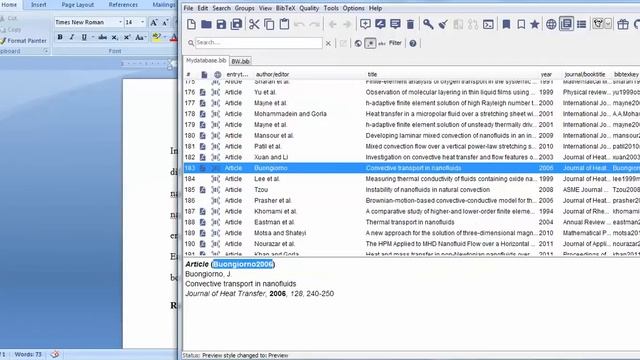Viewport: 640px width, 360px height.
Task: Click the global search globe icon by search bar
Action: (358, 43)
